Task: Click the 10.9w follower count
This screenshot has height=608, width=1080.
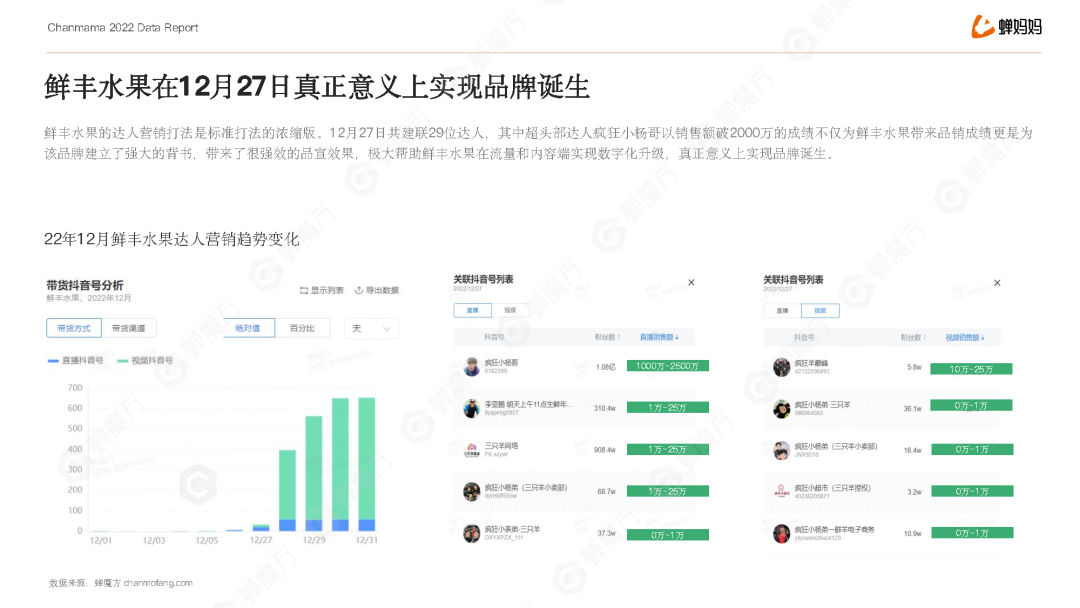Action: point(913,534)
